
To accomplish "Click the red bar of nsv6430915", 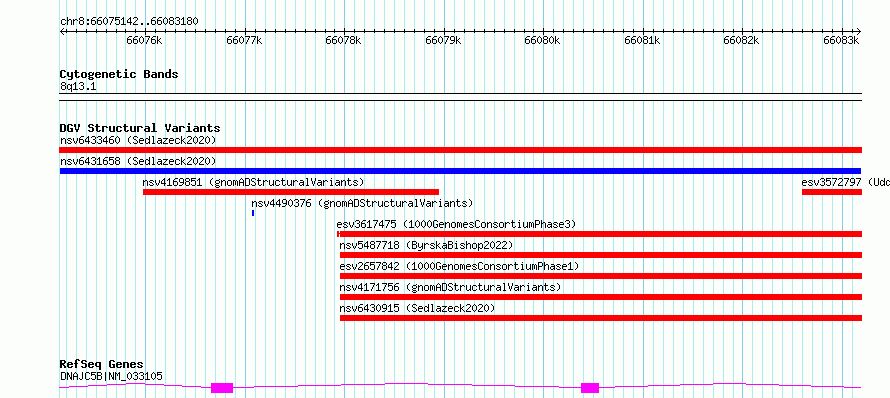I will click(601, 318).
